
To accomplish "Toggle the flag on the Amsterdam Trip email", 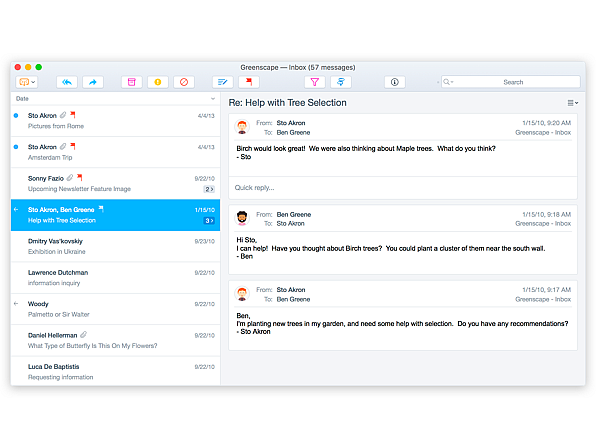I will click(x=73, y=146).
